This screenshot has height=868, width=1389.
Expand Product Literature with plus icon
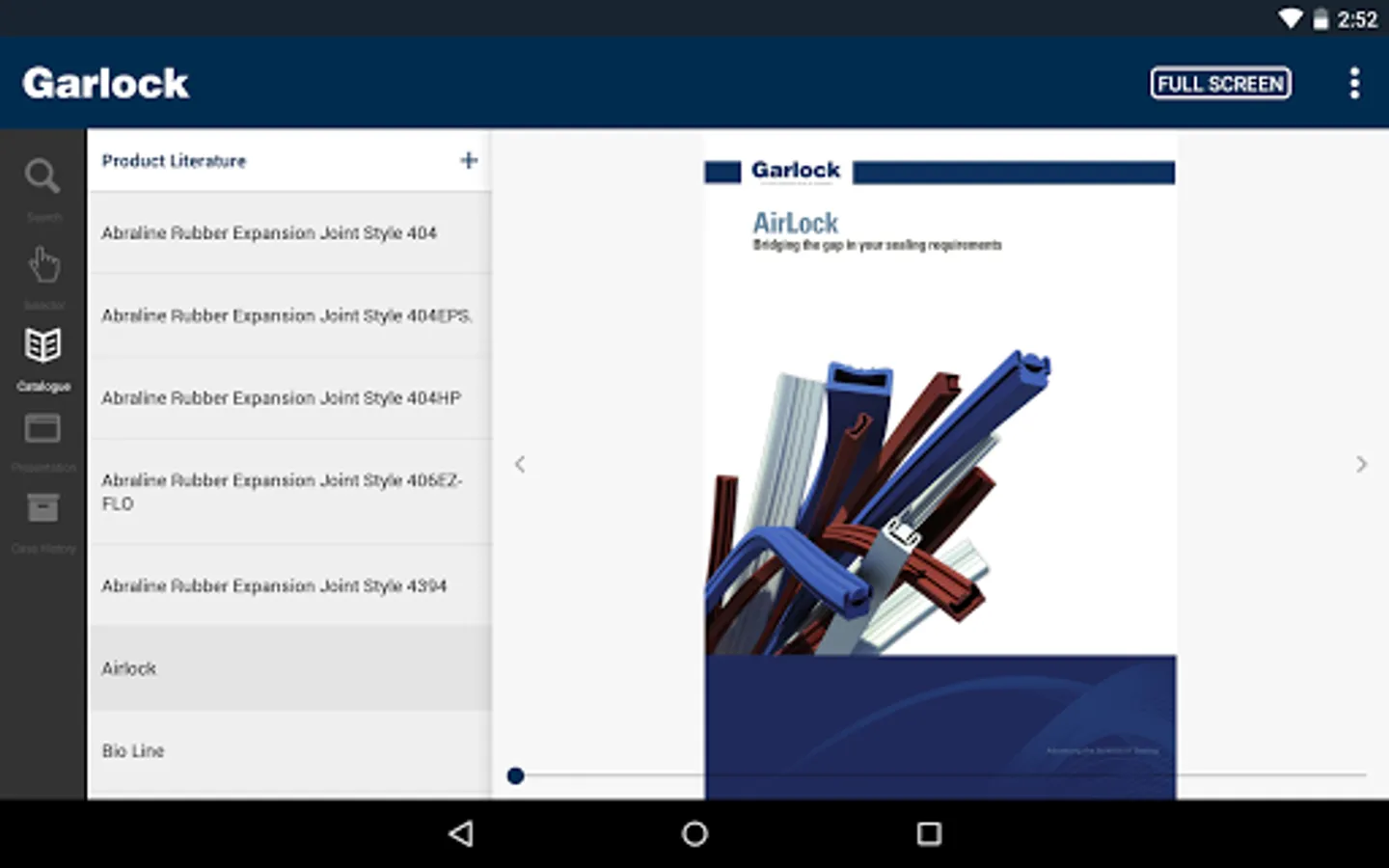(x=469, y=160)
